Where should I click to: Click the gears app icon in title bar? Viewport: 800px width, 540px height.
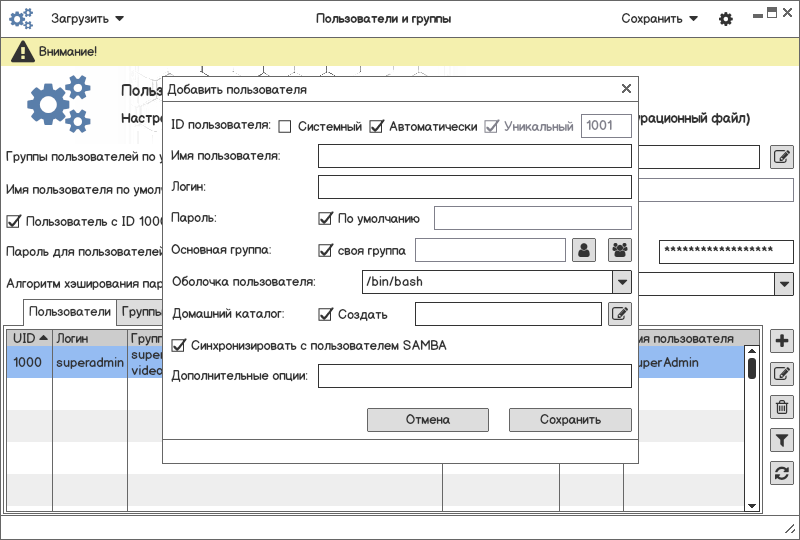21,19
